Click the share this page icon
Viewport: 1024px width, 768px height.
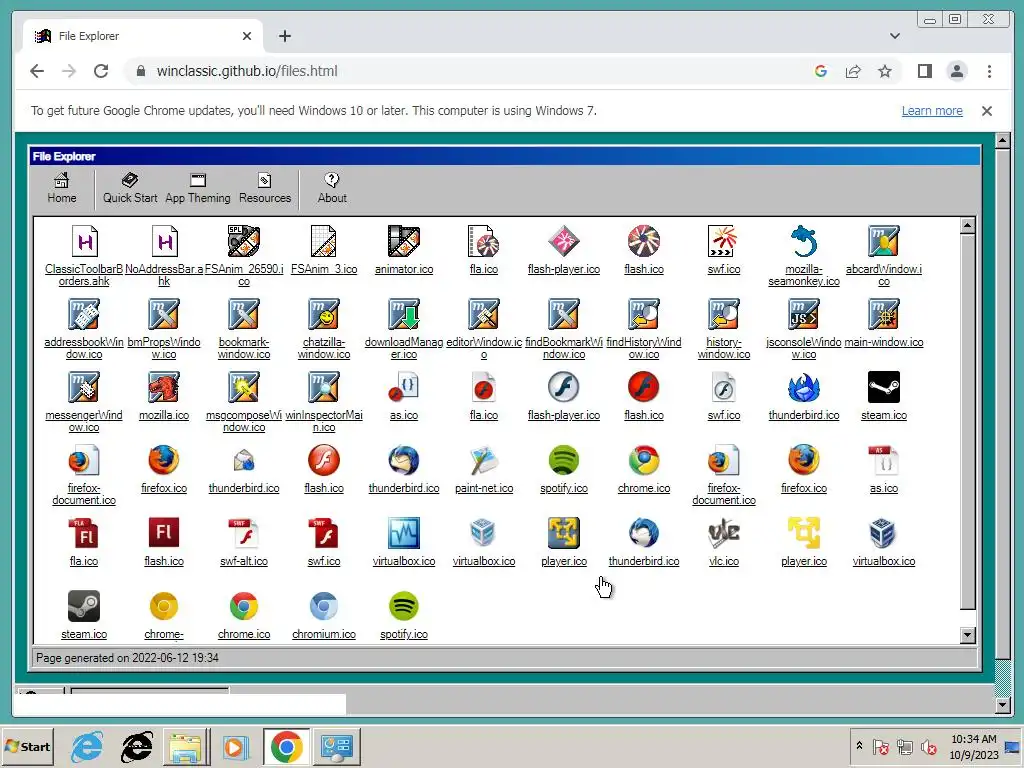click(853, 71)
